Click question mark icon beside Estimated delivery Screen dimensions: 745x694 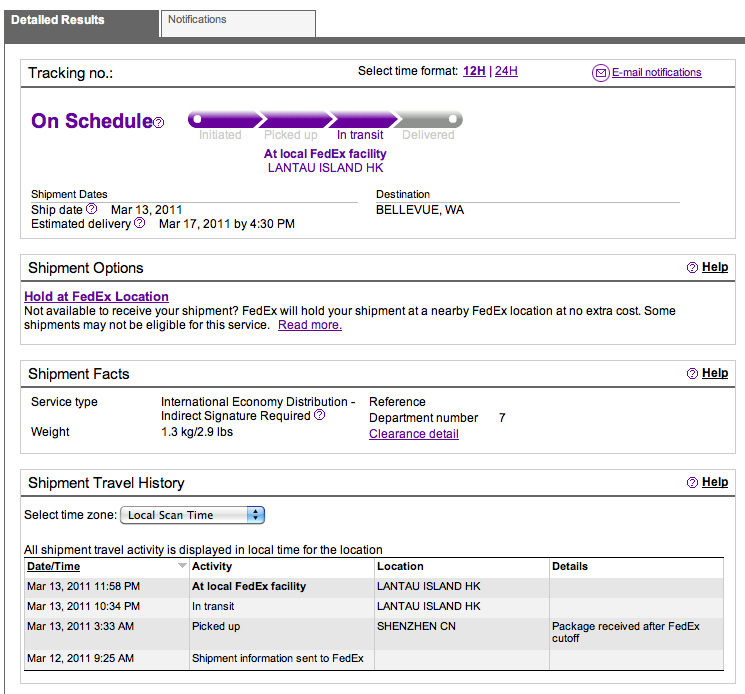(139, 222)
